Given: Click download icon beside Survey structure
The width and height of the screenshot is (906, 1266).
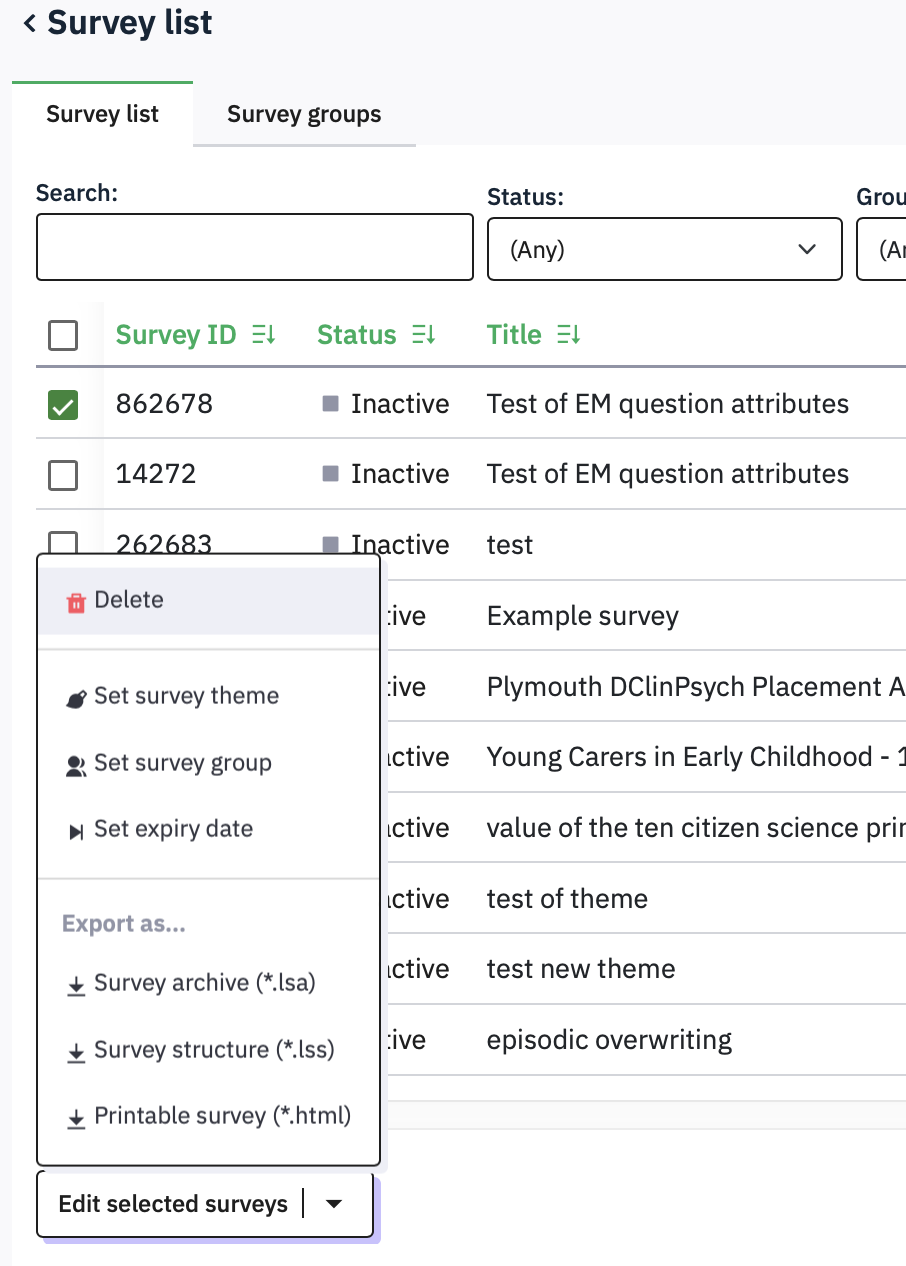Looking at the screenshot, I should click(76, 1053).
